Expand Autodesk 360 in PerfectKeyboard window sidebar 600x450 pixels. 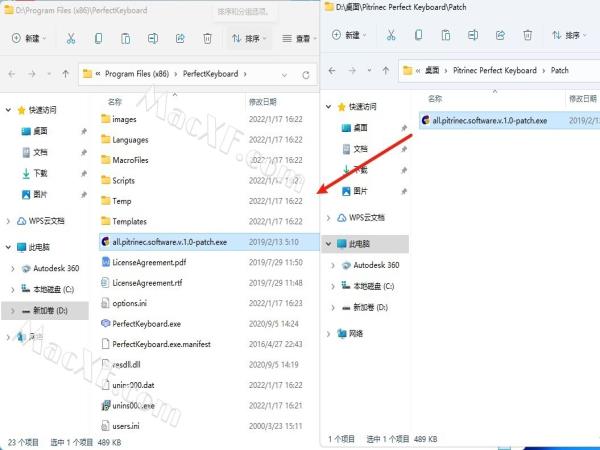coord(13,269)
